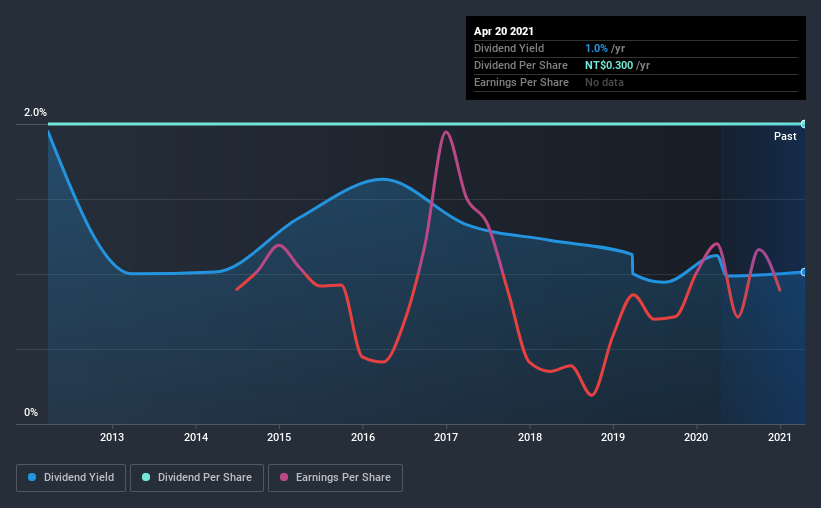The width and height of the screenshot is (821, 508).
Task: Click the pink dot in Earnings Per Share legend
Action: [x=284, y=477]
